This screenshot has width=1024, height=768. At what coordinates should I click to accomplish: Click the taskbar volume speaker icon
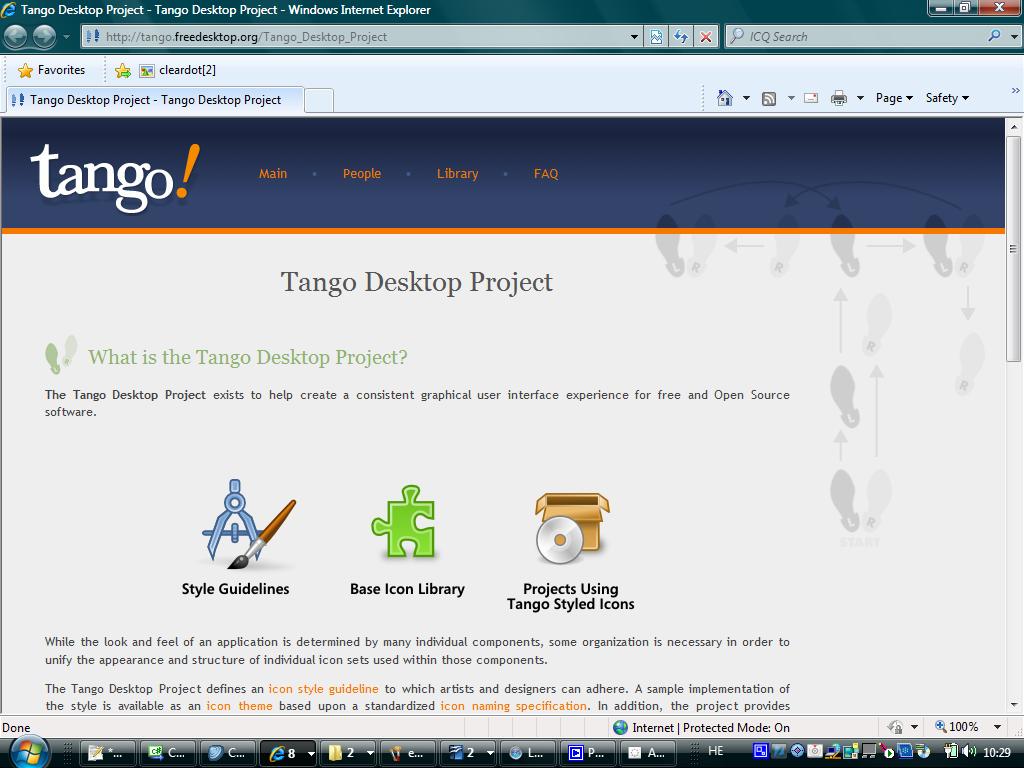coord(968,752)
